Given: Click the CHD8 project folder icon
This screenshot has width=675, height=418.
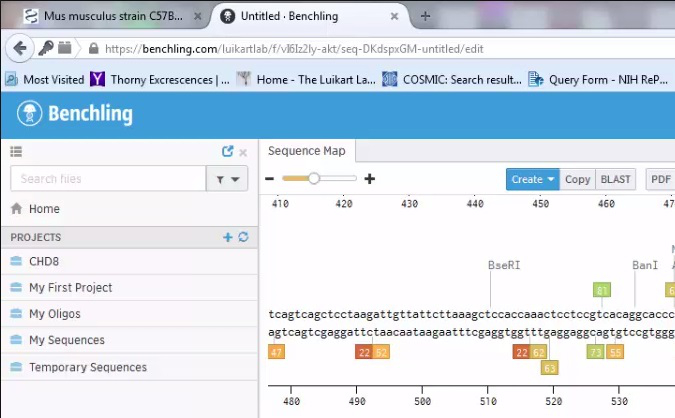Looking at the screenshot, I should click(16, 261).
